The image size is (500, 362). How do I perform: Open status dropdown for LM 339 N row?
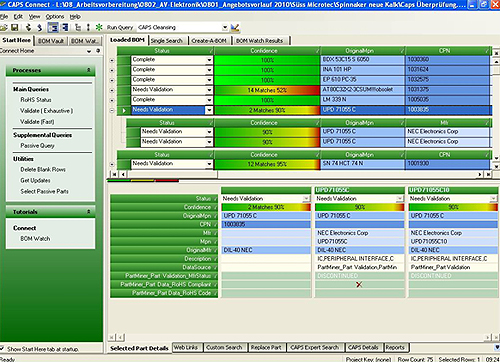coord(209,100)
